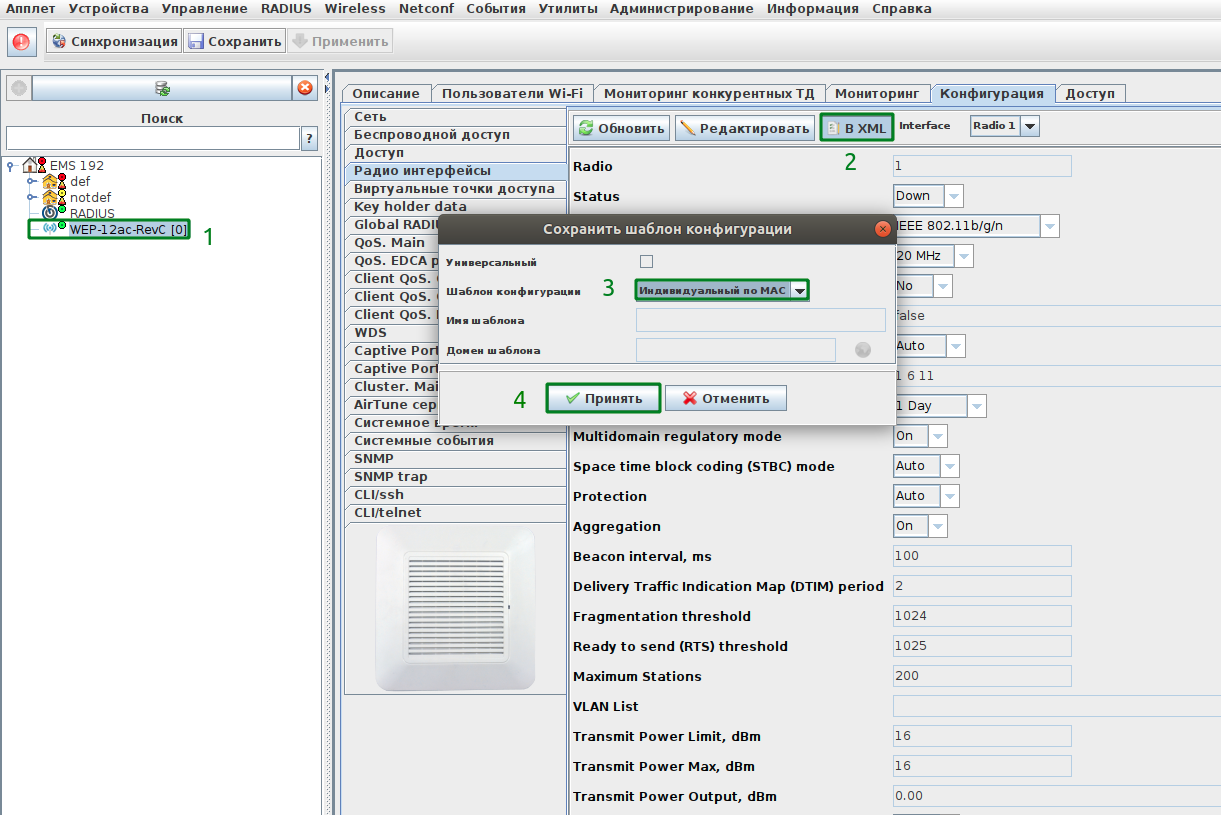Clear the tree filter with red X icon
The width and height of the screenshot is (1221, 815).
(x=305, y=89)
